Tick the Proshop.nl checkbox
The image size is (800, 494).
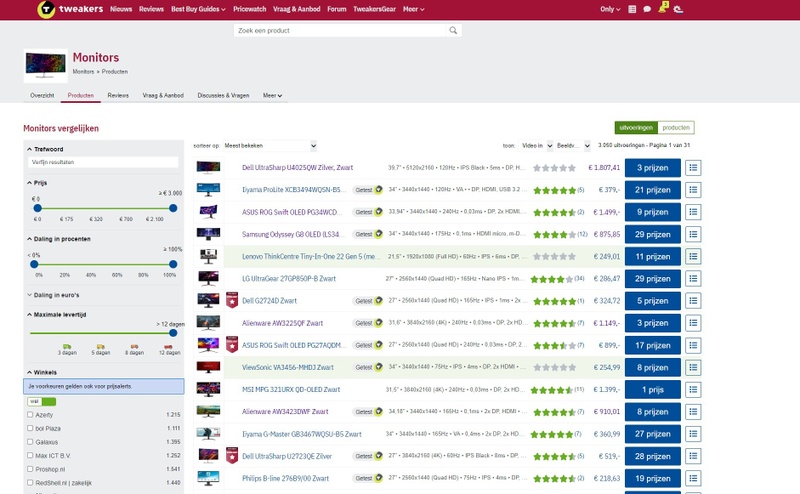click(30, 468)
